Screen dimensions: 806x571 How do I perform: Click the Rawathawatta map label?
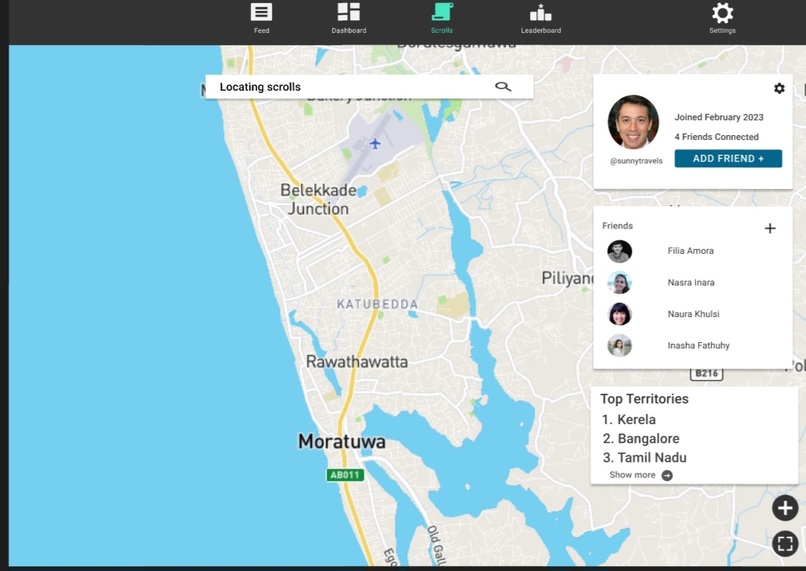357,362
